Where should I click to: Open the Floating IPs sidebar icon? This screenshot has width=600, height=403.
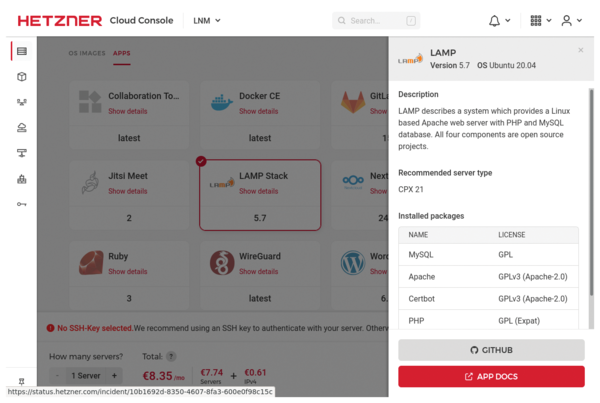click(x=22, y=128)
